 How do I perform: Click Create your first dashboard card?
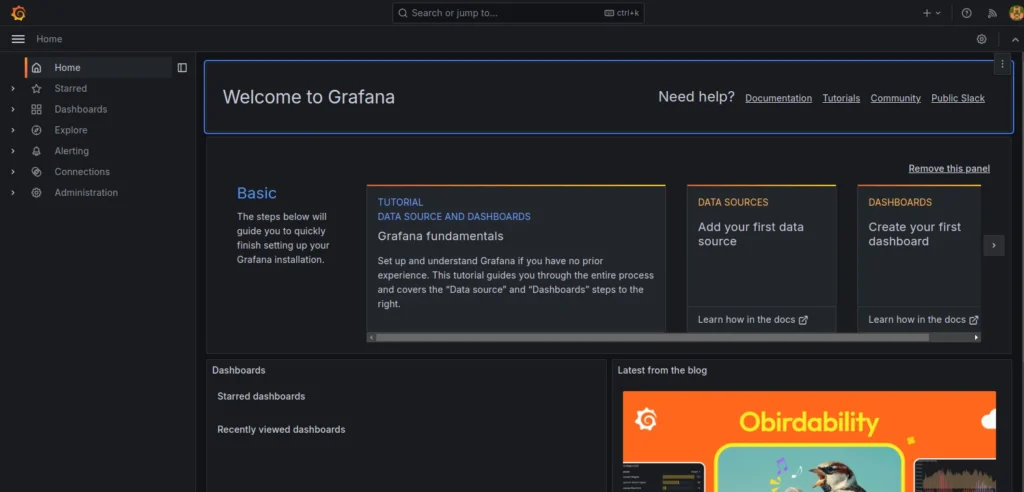[919, 246]
